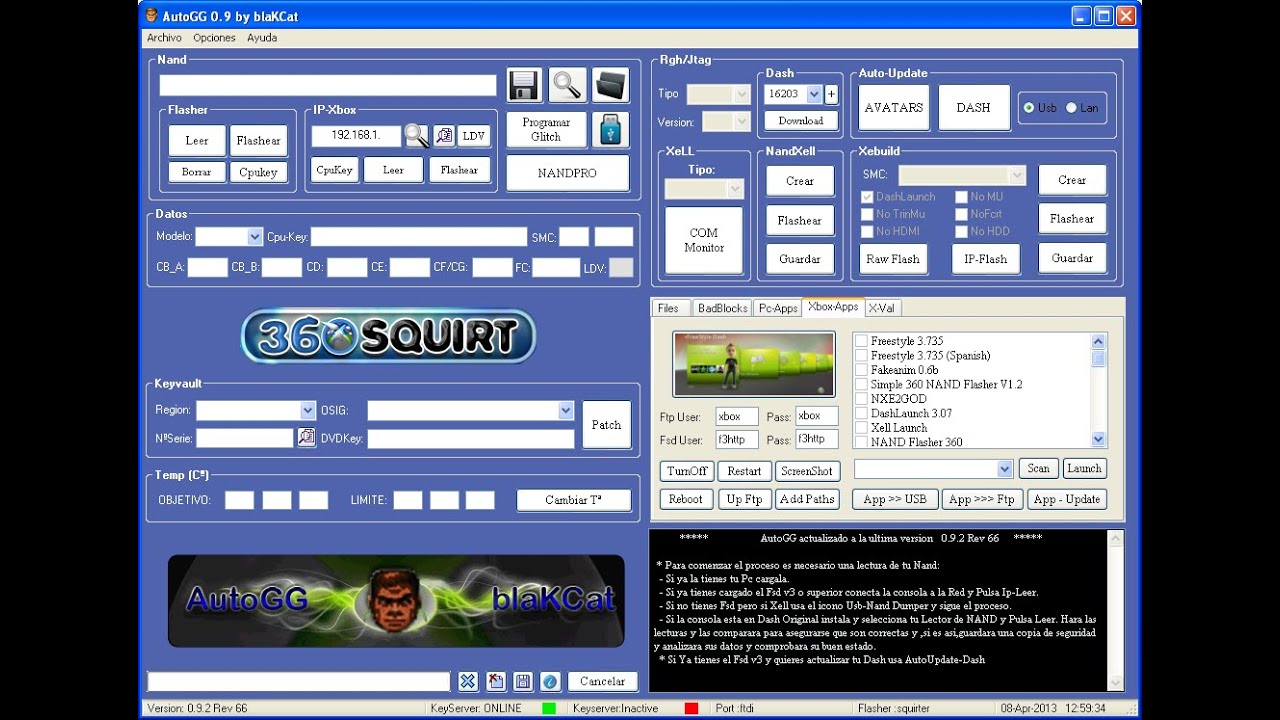This screenshot has height=720, width=1280.
Task: Click the log console scrollbar up arrow
Action: (1115, 540)
